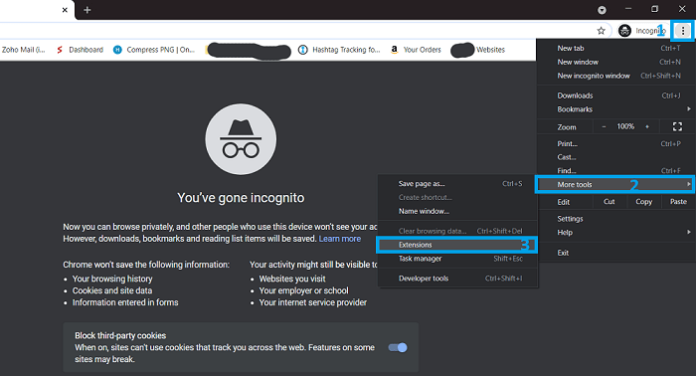This screenshot has height=376, width=696.
Task: Select Extensions from the submenu
Action: coord(457,245)
